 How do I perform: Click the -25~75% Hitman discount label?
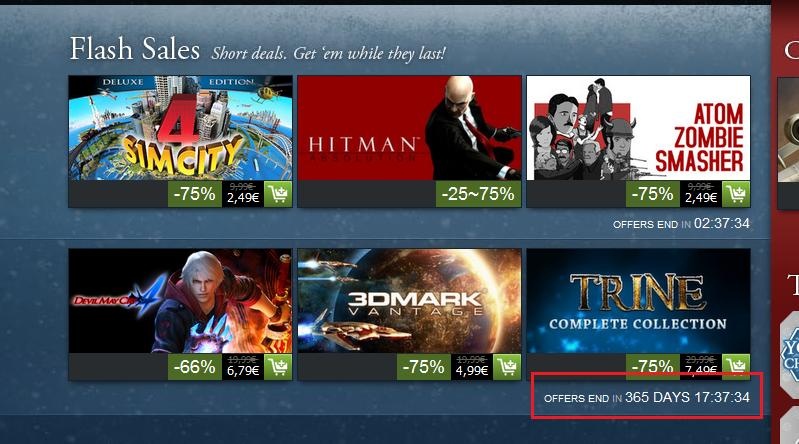tap(478, 194)
